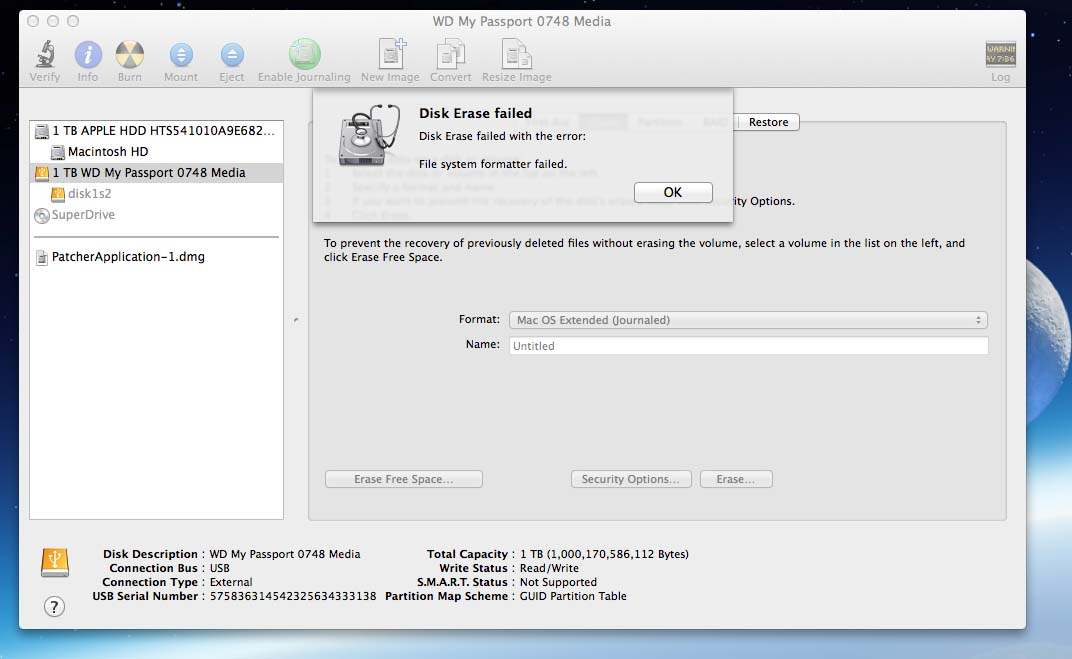
Task: Click the Total Capacity value text
Action: point(604,554)
